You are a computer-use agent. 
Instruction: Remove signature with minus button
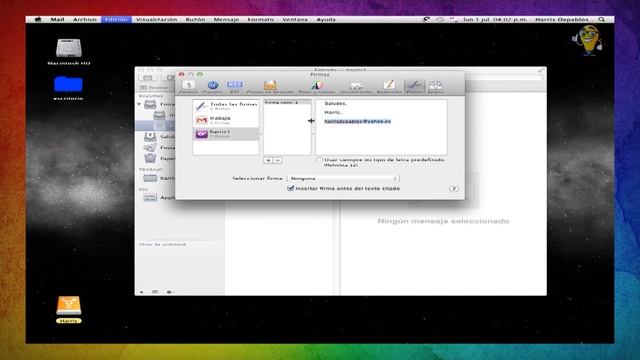(x=278, y=161)
